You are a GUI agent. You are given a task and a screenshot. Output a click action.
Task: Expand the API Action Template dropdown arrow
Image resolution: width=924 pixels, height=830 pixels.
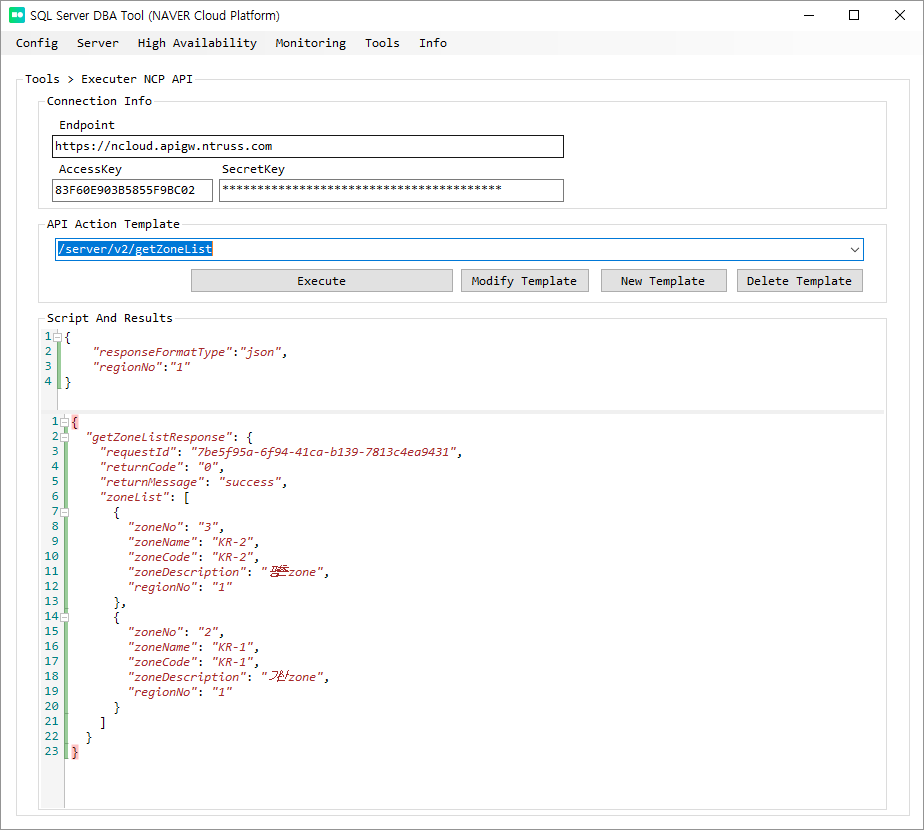(x=854, y=249)
